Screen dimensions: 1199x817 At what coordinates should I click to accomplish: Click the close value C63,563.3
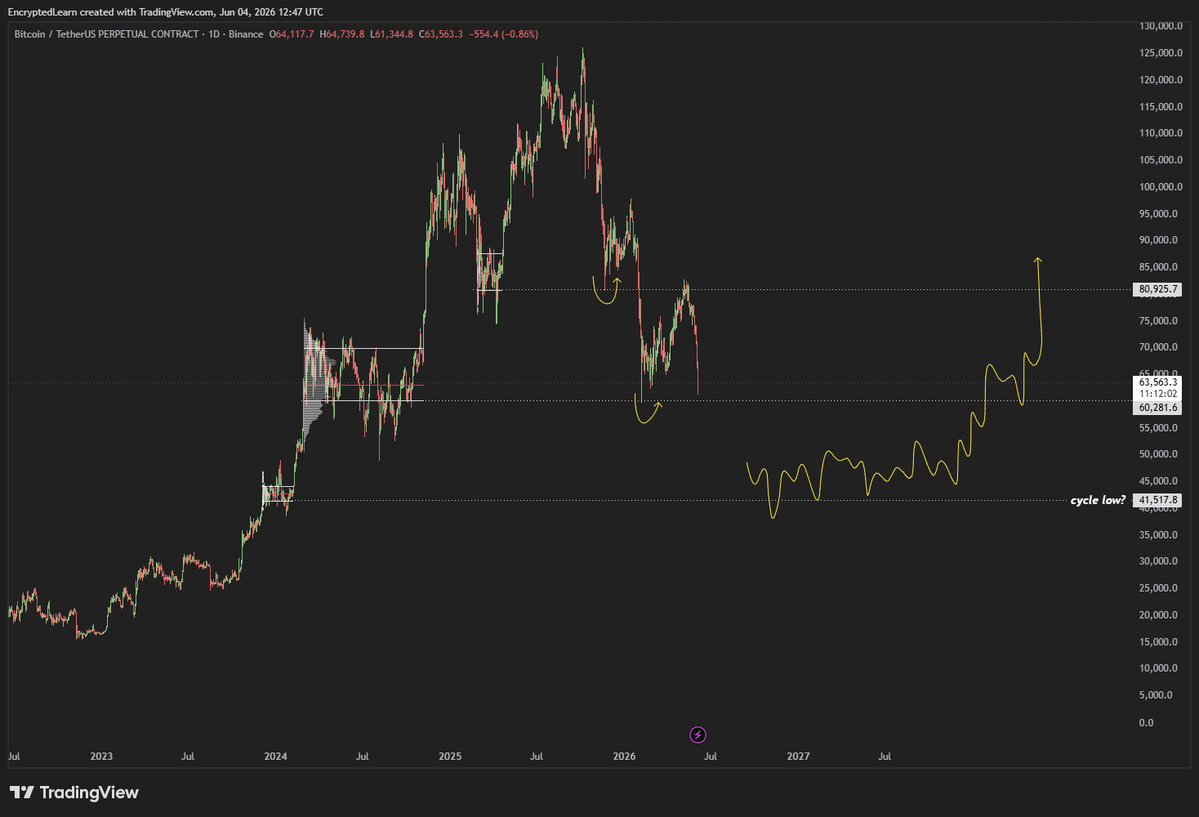(440, 34)
